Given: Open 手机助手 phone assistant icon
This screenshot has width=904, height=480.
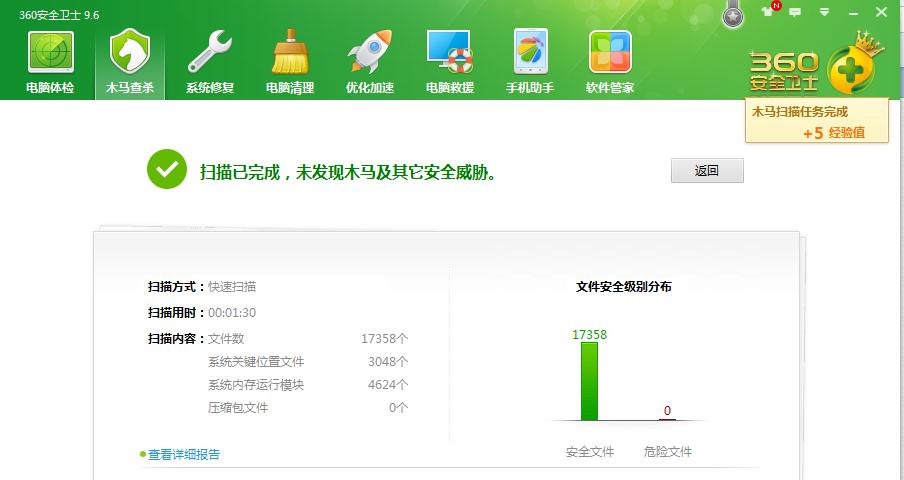Looking at the screenshot, I should tap(530, 62).
